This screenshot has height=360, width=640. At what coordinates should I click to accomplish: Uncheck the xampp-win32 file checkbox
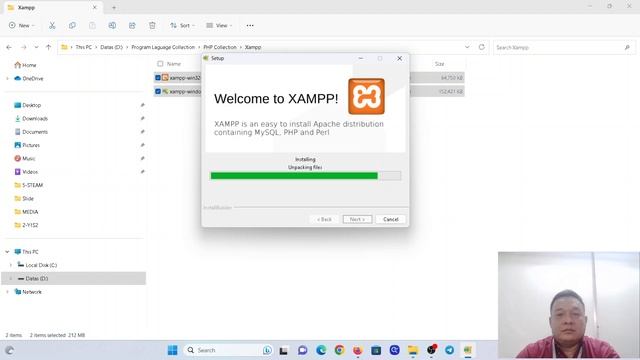click(x=158, y=78)
